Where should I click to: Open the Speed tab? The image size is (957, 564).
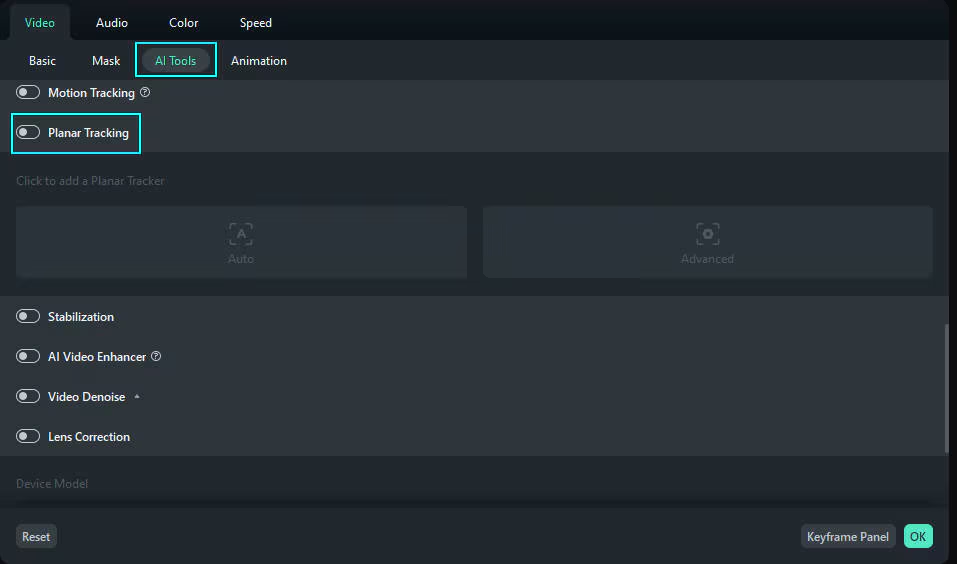[256, 23]
